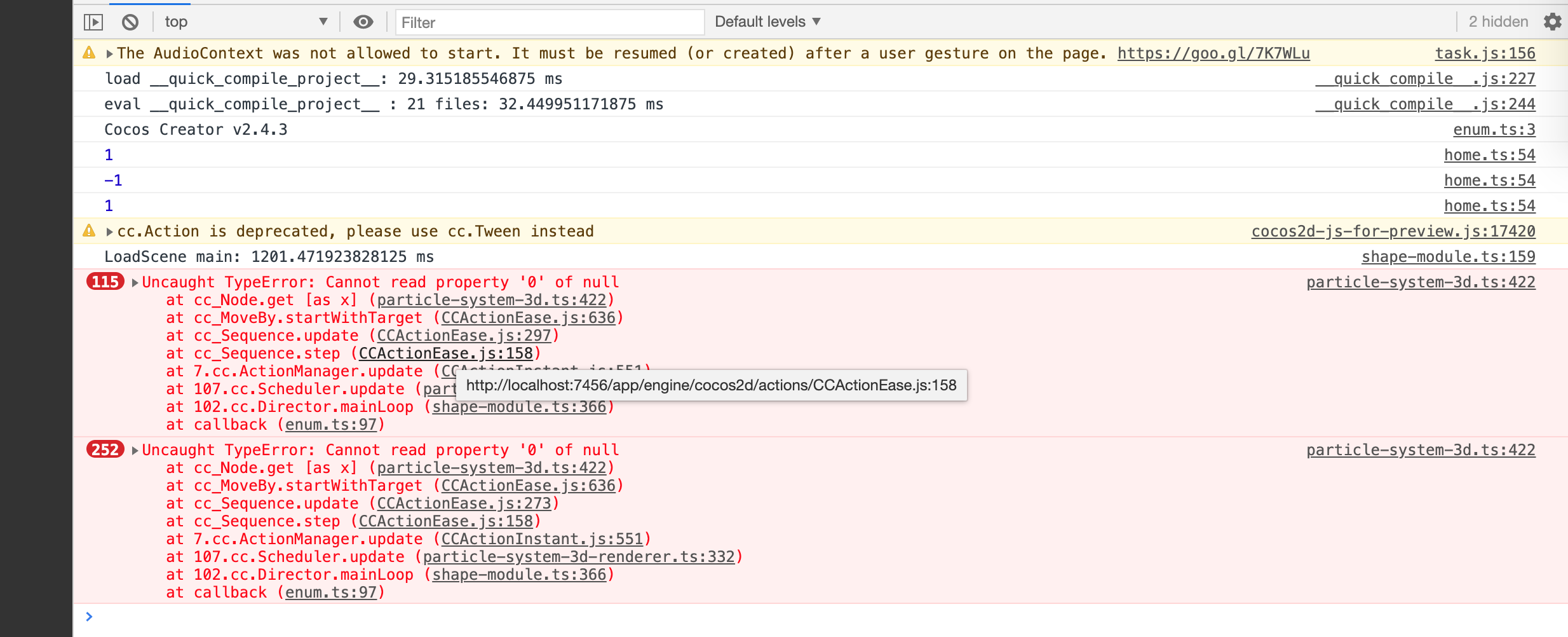Collapse the first Uncaught TypeError stack
The image size is (1568, 637).
click(135, 282)
